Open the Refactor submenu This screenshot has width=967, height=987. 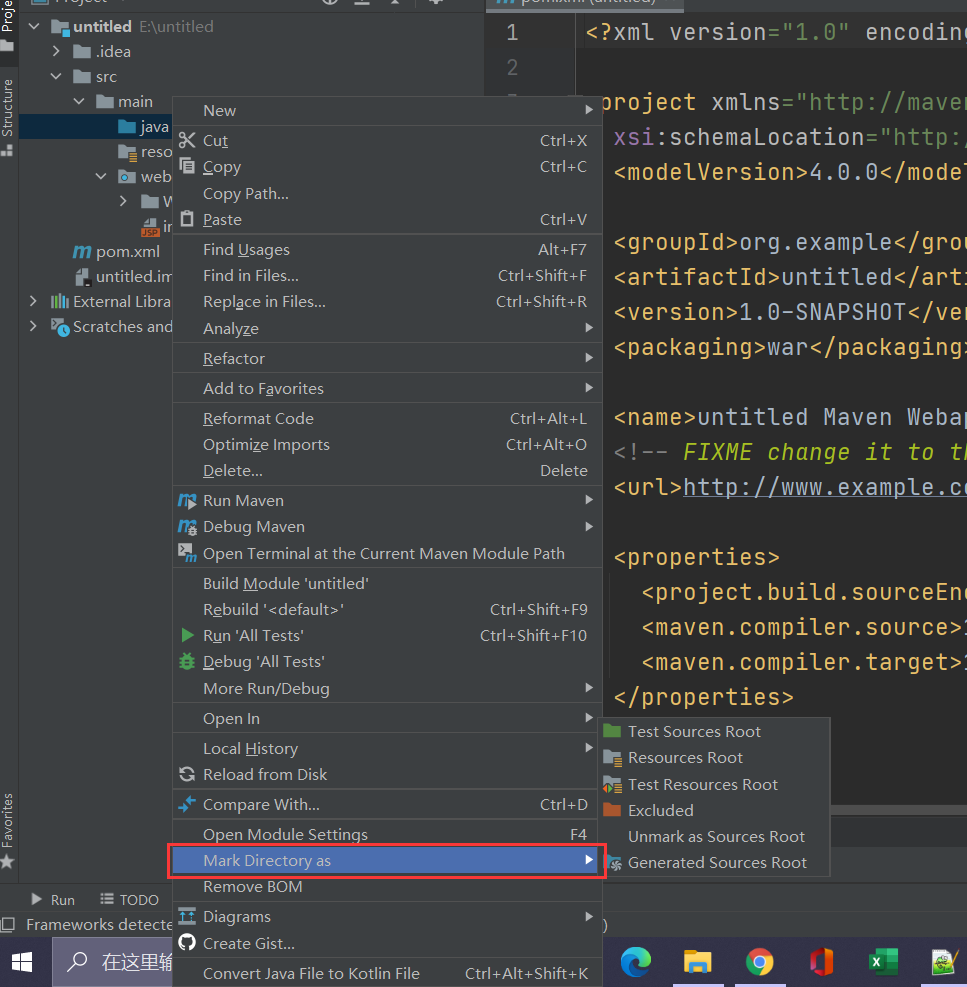[x=387, y=358]
